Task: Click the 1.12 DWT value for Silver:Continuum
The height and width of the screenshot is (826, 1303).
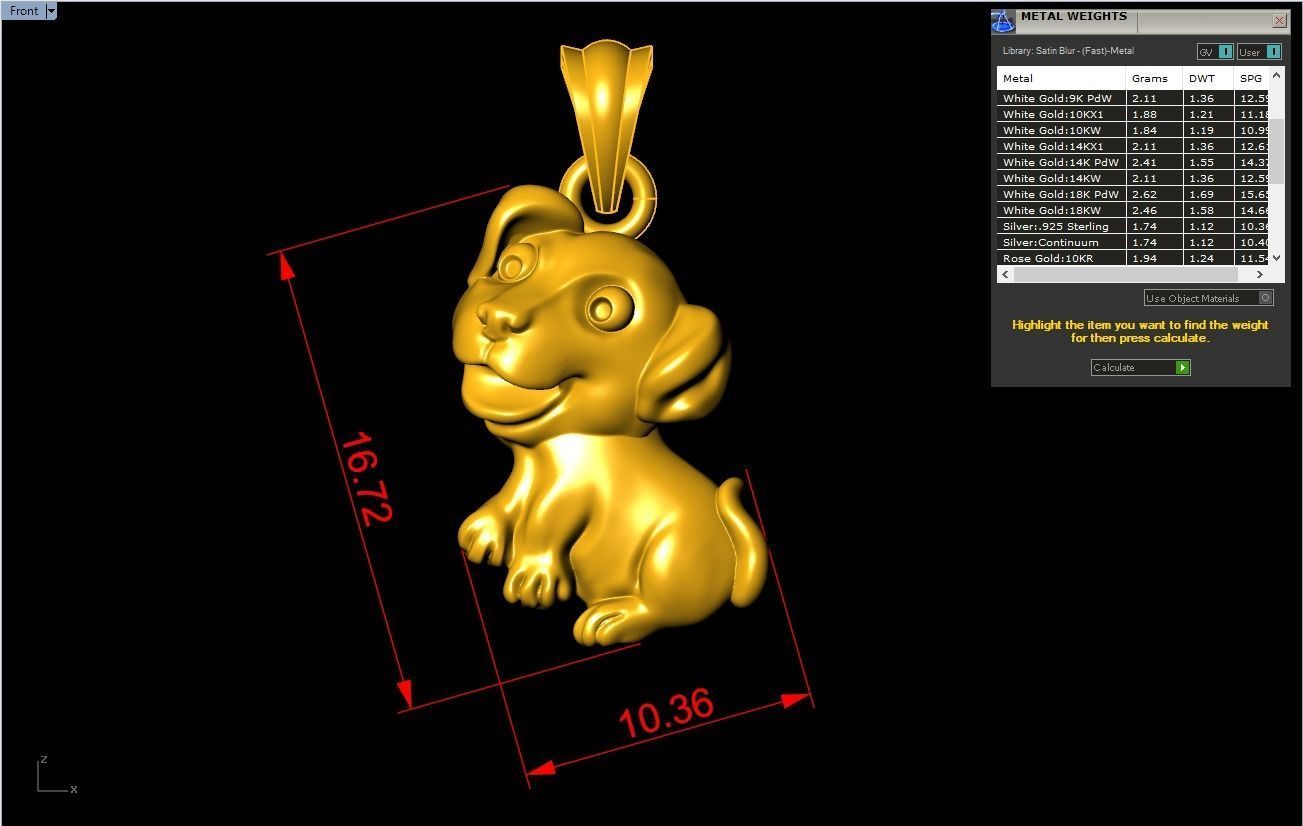Action: [x=1201, y=242]
